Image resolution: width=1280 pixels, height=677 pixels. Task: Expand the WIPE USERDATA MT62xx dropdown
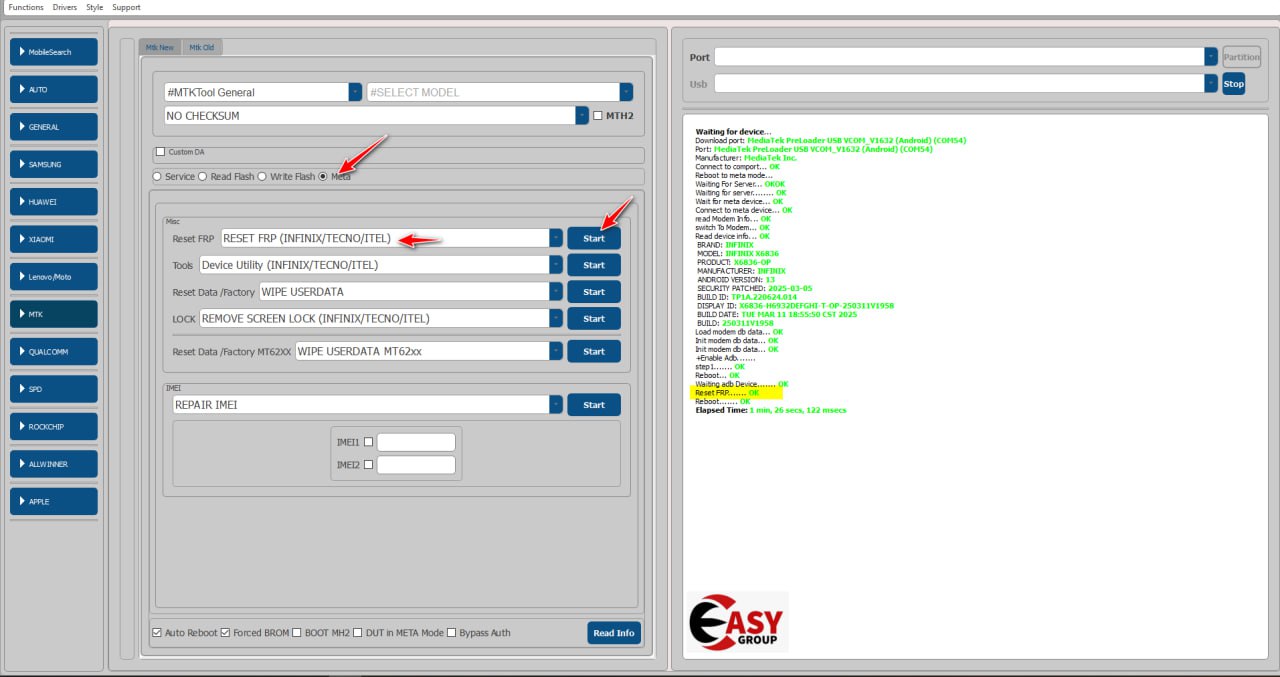pyautogui.click(x=556, y=351)
